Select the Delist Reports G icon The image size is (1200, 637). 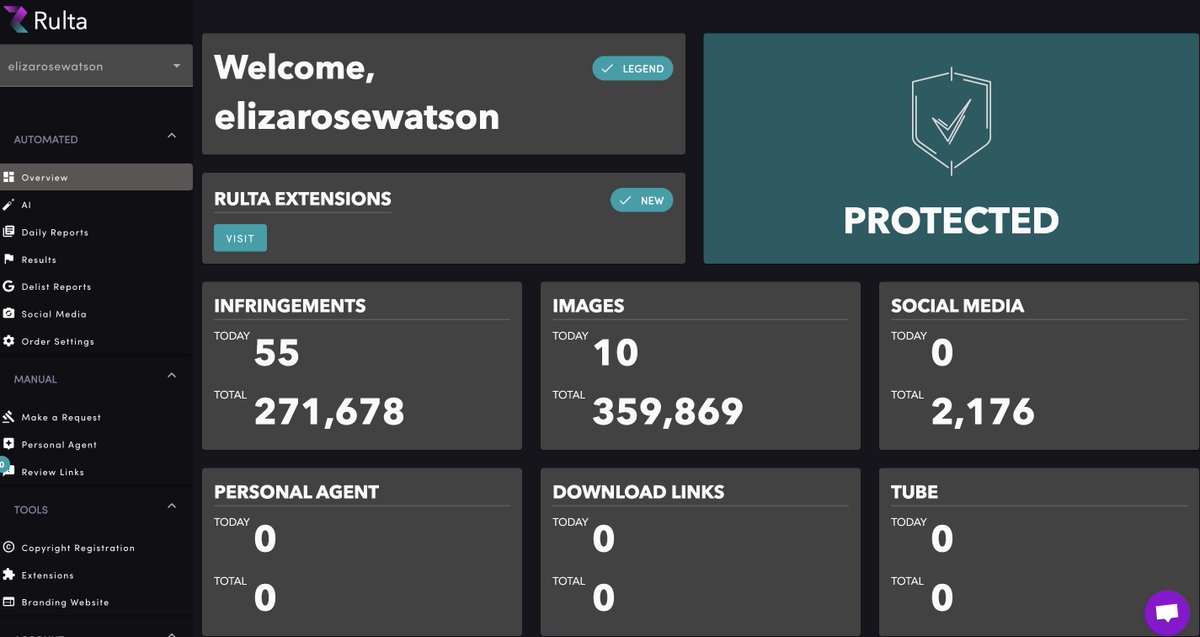click(9, 286)
